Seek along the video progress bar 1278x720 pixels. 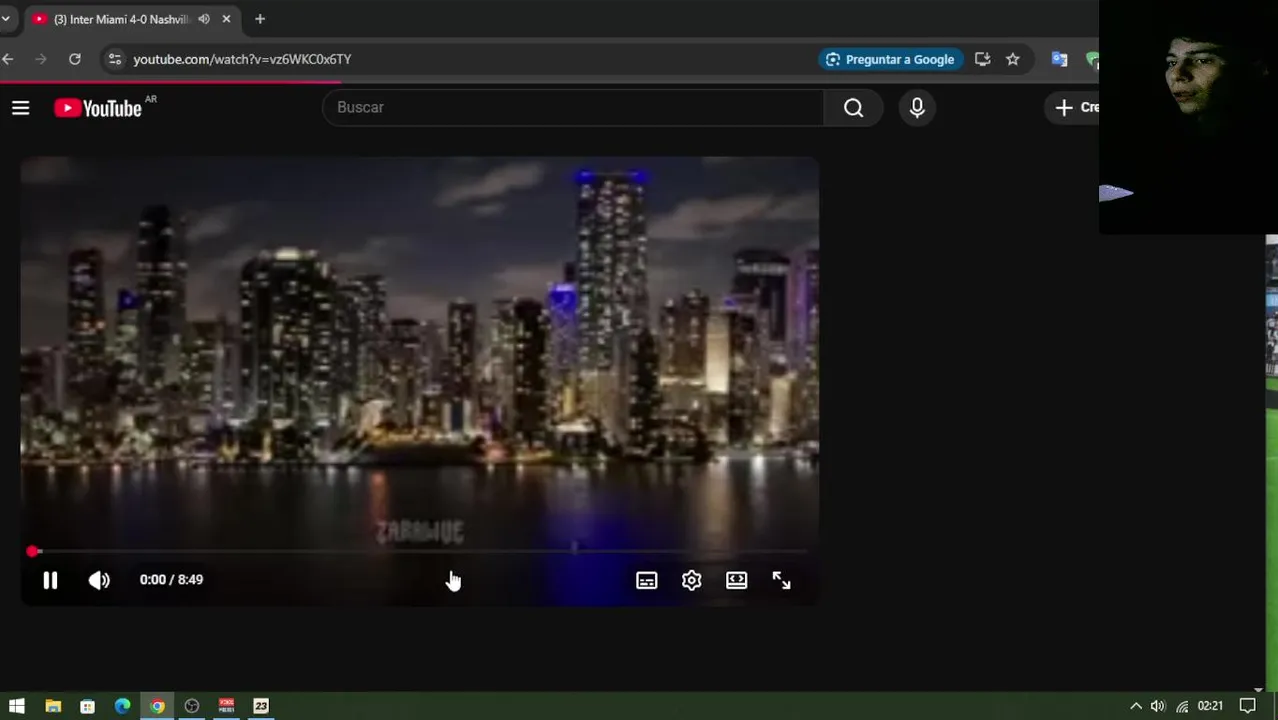[420, 551]
